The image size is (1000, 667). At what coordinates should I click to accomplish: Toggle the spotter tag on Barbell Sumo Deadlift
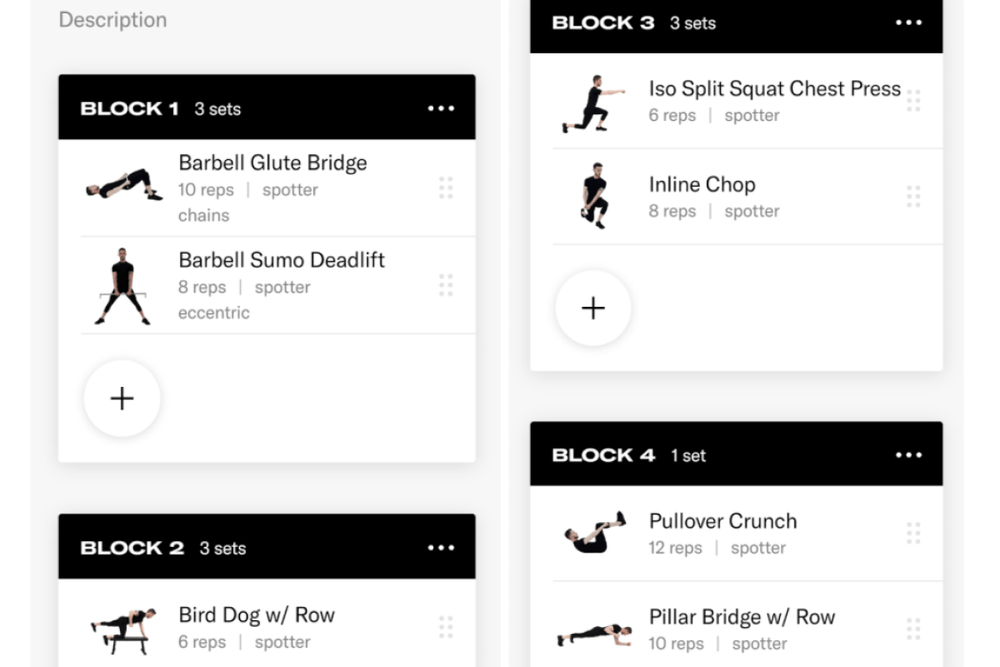pos(283,287)
